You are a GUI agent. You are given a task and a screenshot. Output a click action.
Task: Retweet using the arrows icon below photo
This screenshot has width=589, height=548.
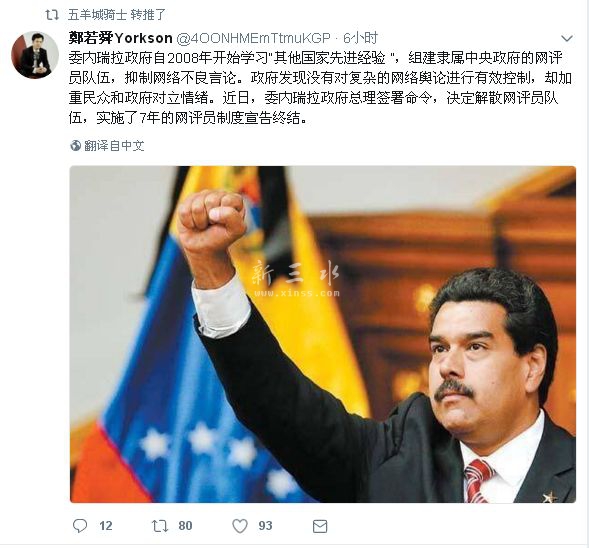tap(160, 526)
